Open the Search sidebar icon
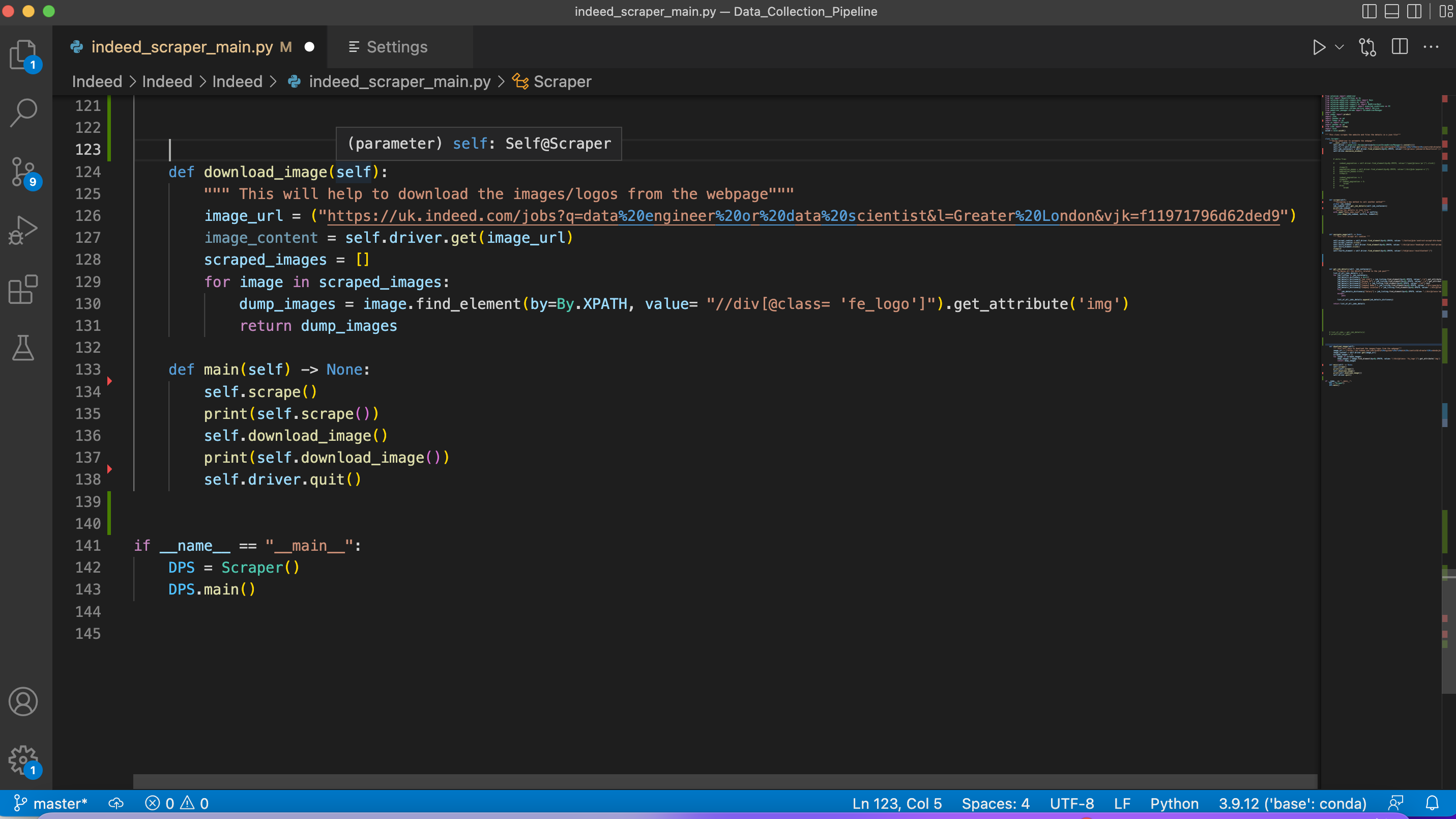1456x819 pixels. coord(23,112)
